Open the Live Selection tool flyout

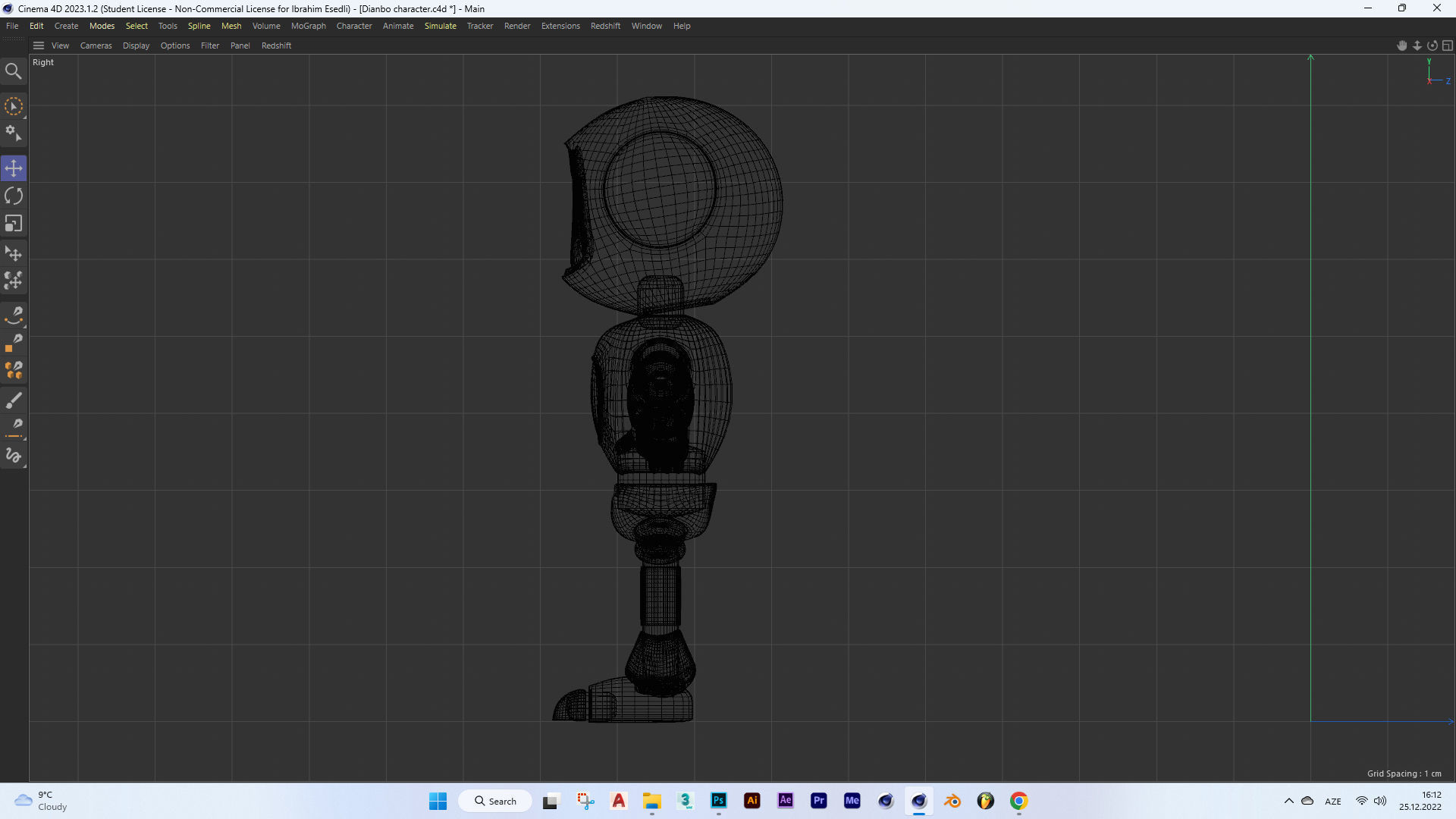[x=24, y=116]
